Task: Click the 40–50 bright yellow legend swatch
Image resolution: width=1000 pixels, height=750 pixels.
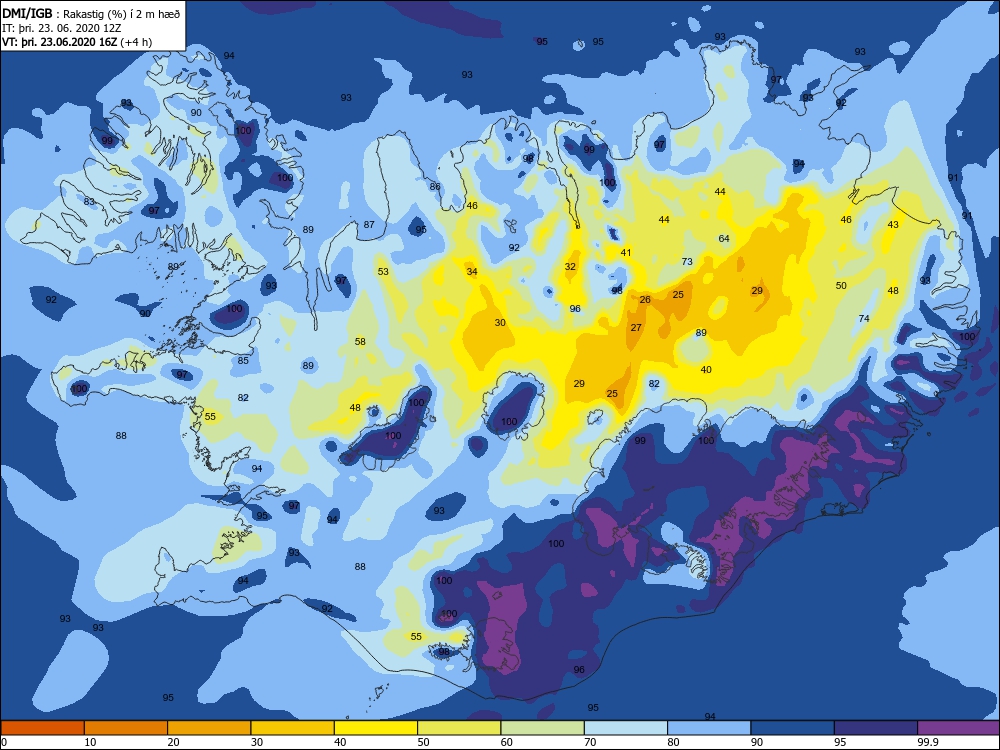Action: point(376,728)
